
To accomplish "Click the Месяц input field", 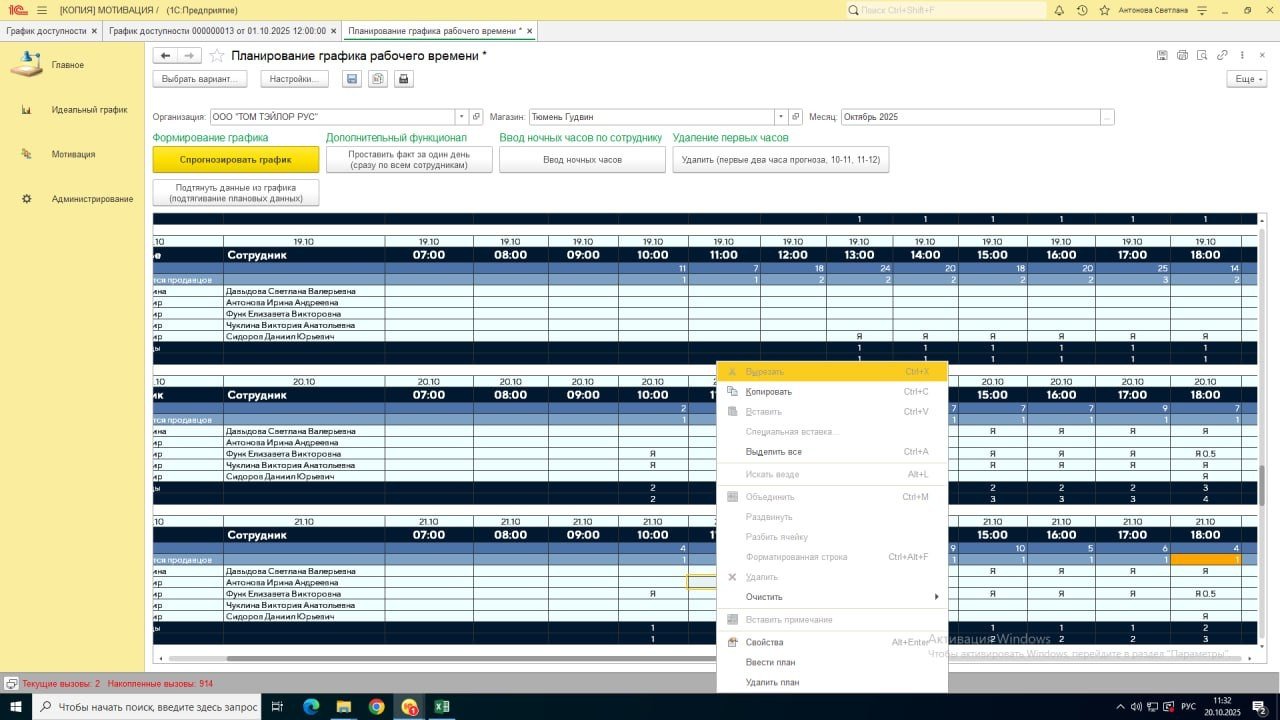I will [x=969, y=117].
